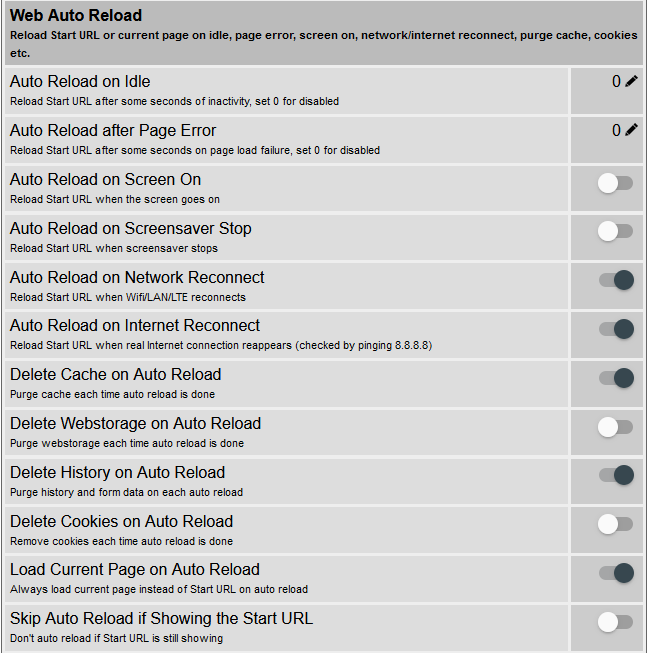Select the Auto Reload on Idle setting label
Image resolution: width=647 pixels, height=653 pixels.
coord(80,82)
